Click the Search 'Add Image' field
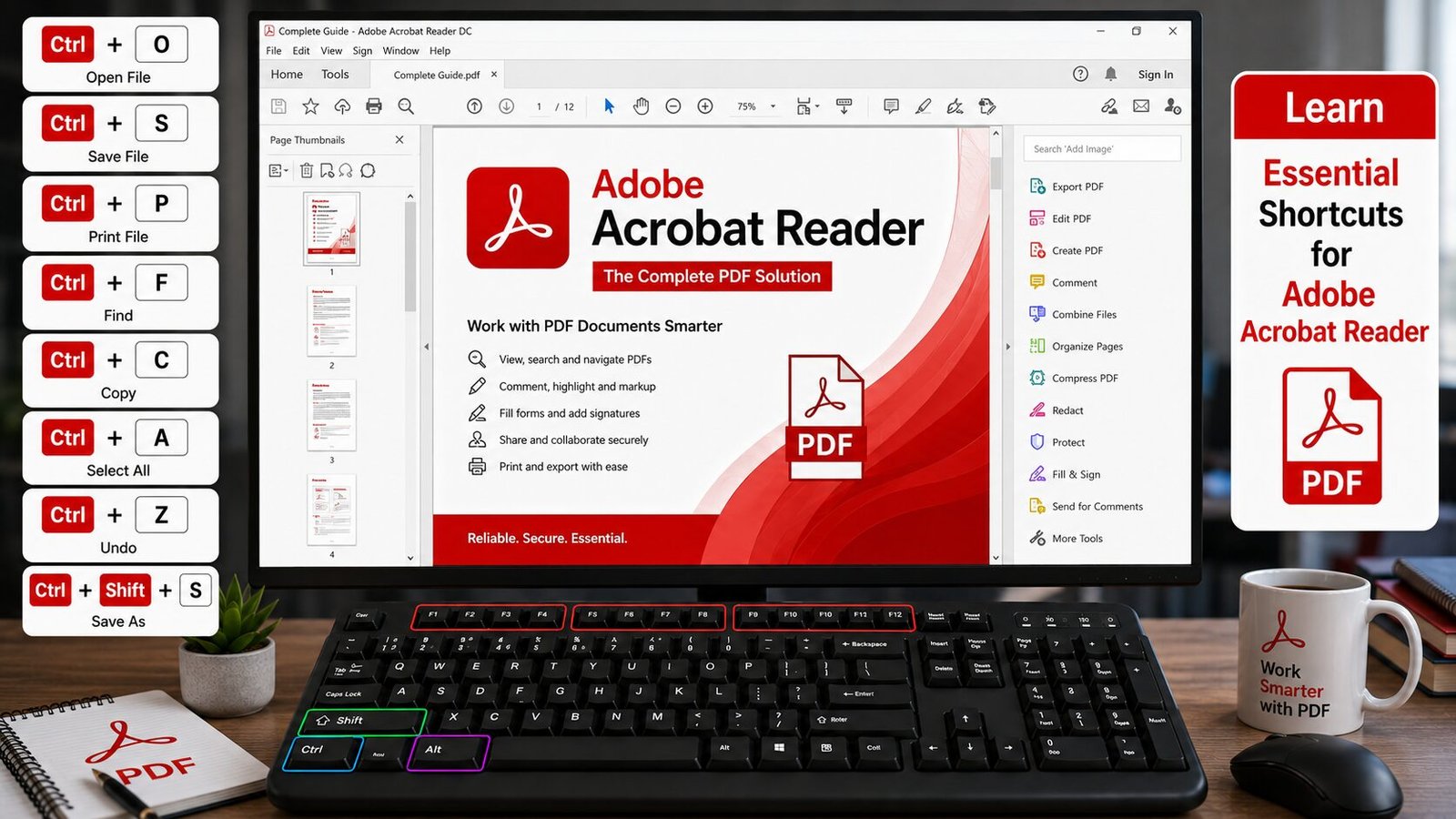This screenshot has height=819, width=1456. click(1102, 148)
